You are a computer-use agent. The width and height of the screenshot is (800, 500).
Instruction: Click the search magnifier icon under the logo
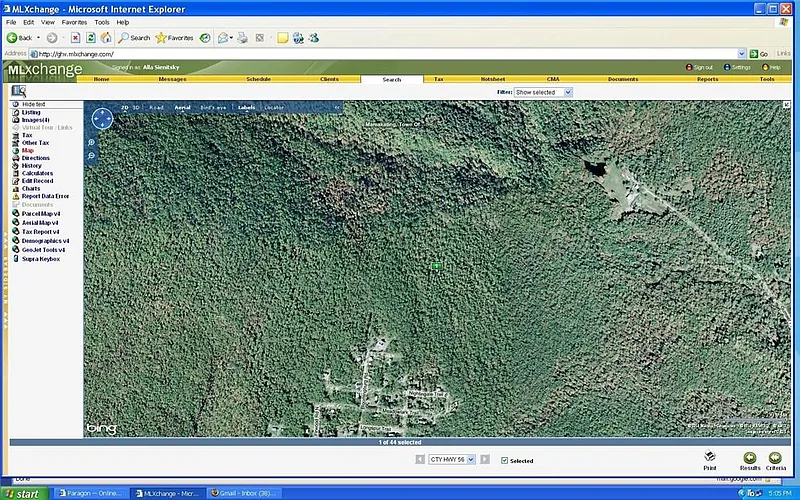18,91
